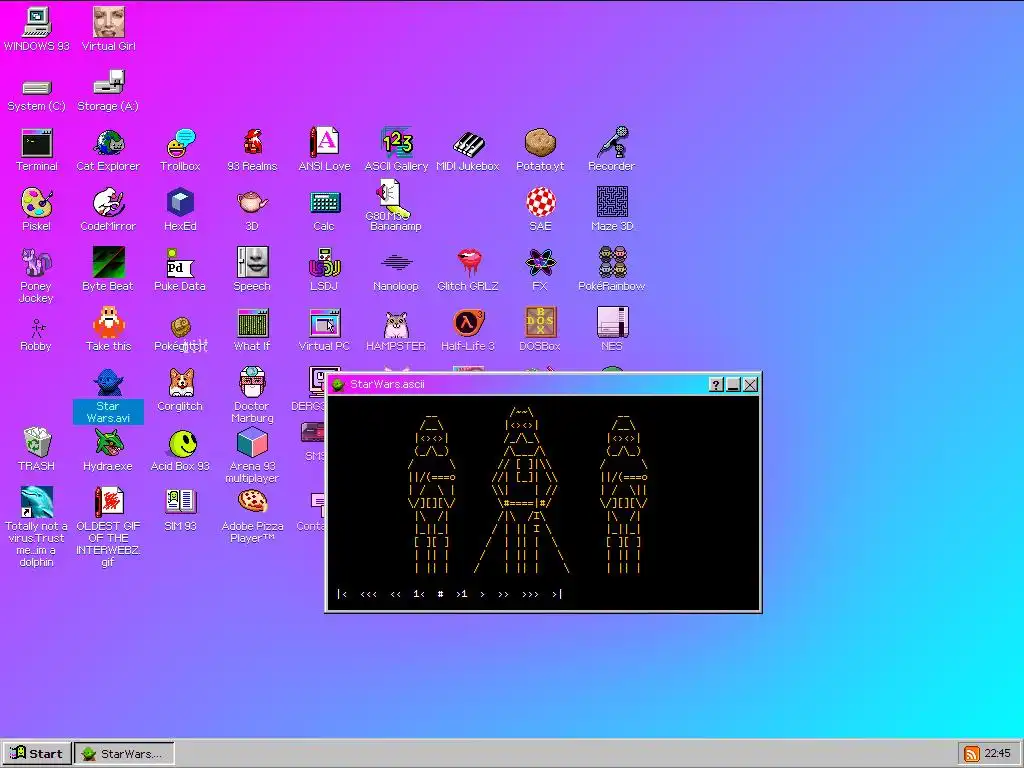Open the HAMPSTER icon
This screenshot has width=1024, height=768.
coord(396,330)
